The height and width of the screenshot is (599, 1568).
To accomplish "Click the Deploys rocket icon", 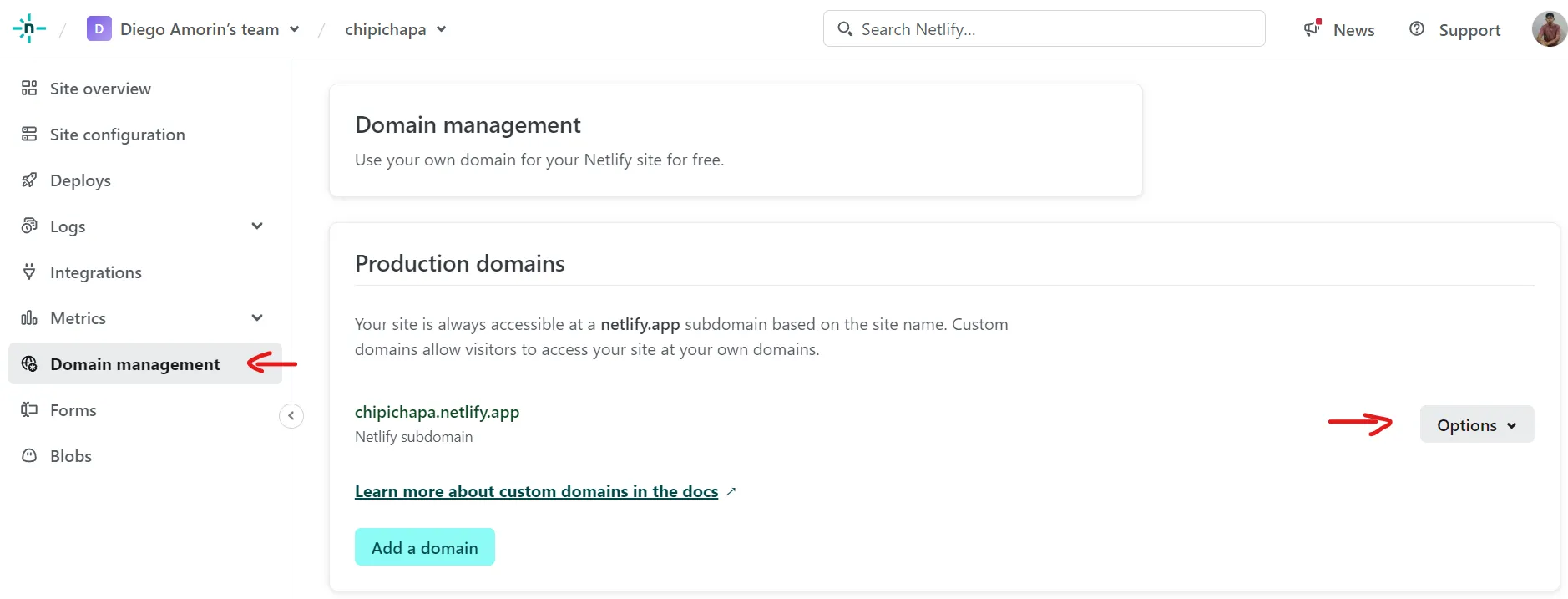I will 29,180.
